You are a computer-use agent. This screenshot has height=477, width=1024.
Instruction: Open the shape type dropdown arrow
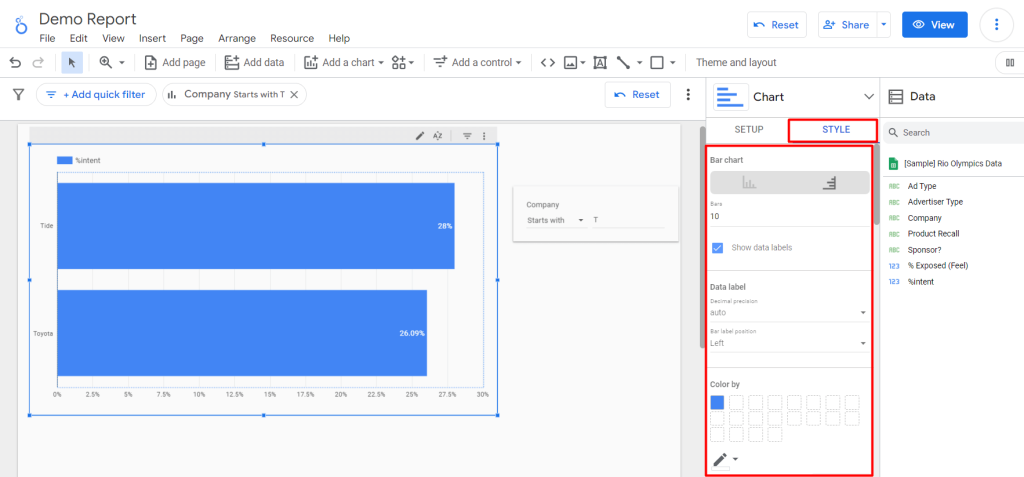point(673,63)
